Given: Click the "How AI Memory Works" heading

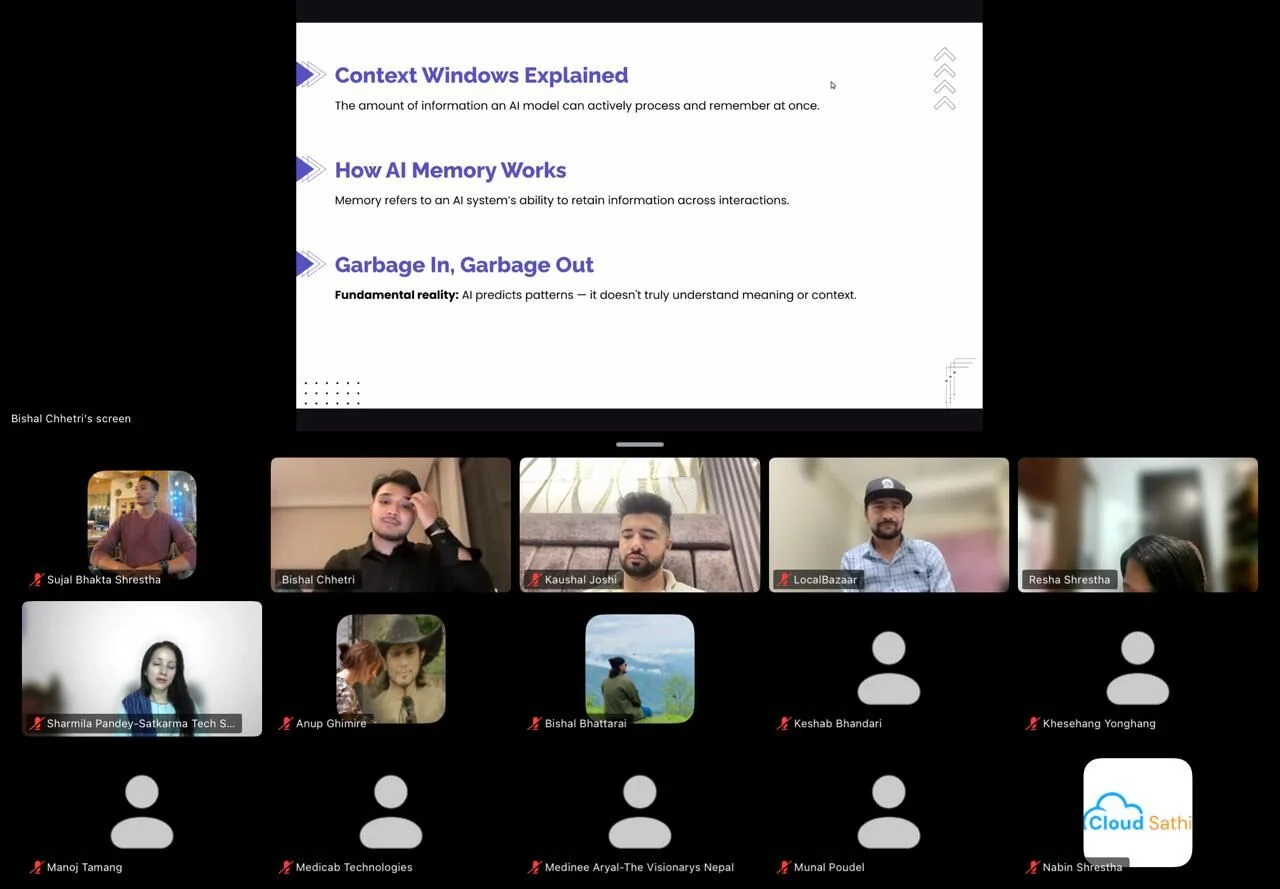Looking at the screenshot, I should tap(450, 170).
